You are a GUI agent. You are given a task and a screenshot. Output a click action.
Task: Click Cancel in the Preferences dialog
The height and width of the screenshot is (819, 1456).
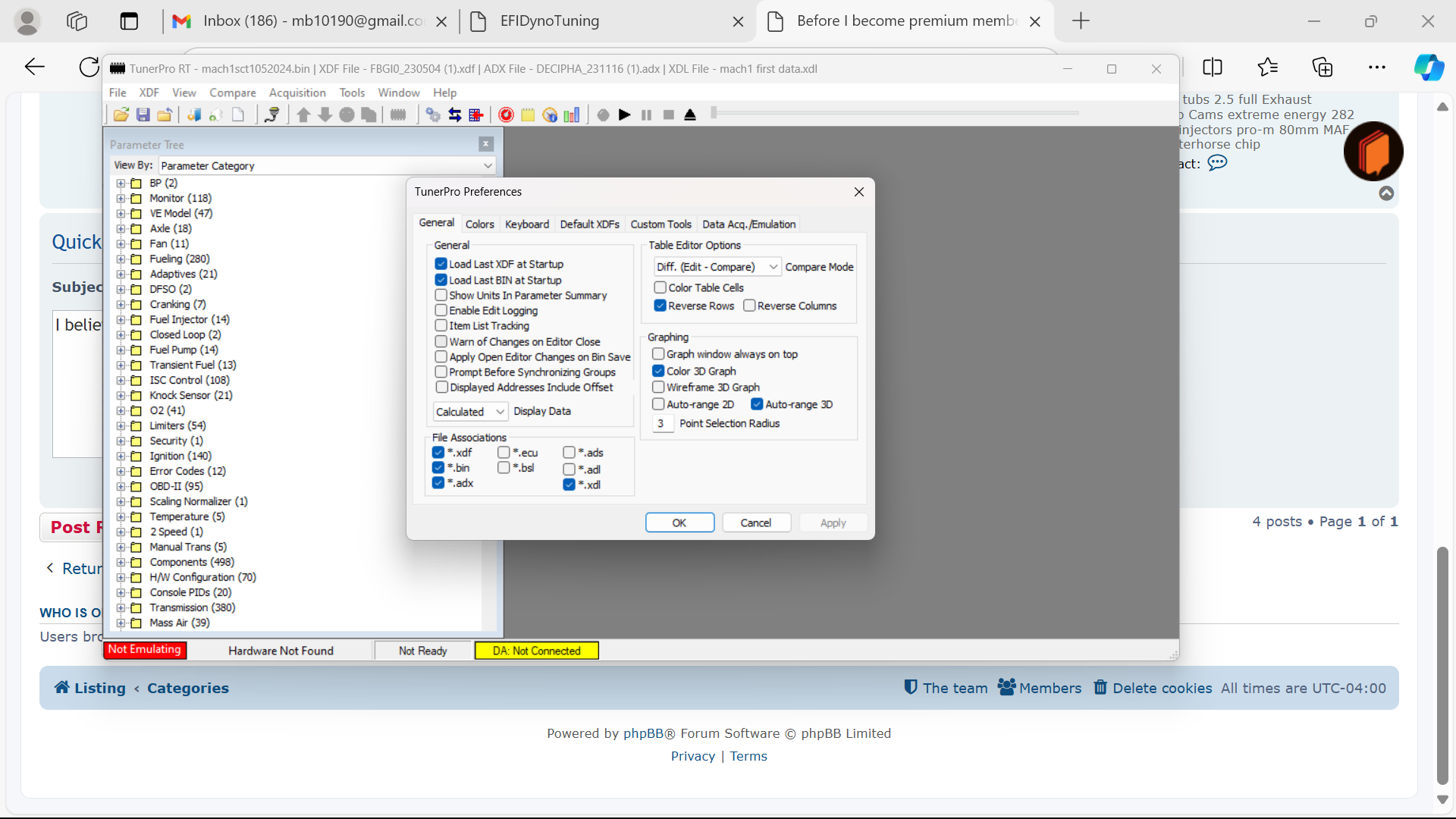pyautogui.click(x=755, y=522)
